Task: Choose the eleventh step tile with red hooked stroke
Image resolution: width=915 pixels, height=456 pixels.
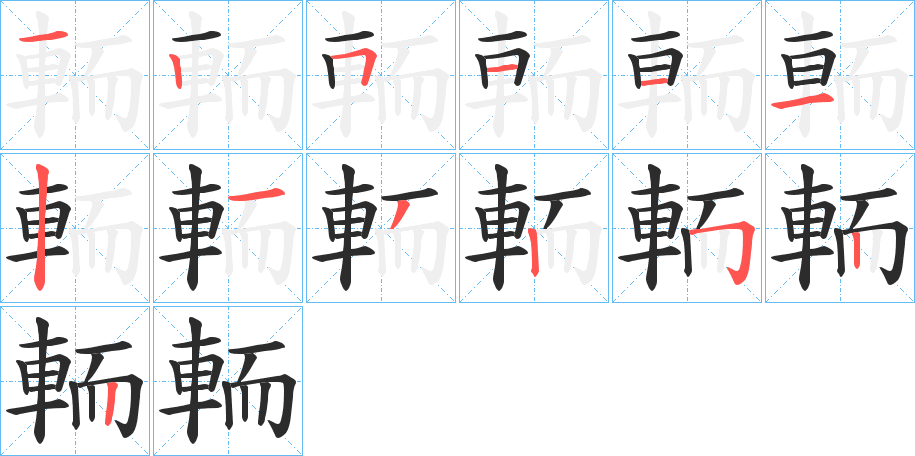Action: (687, 228)
